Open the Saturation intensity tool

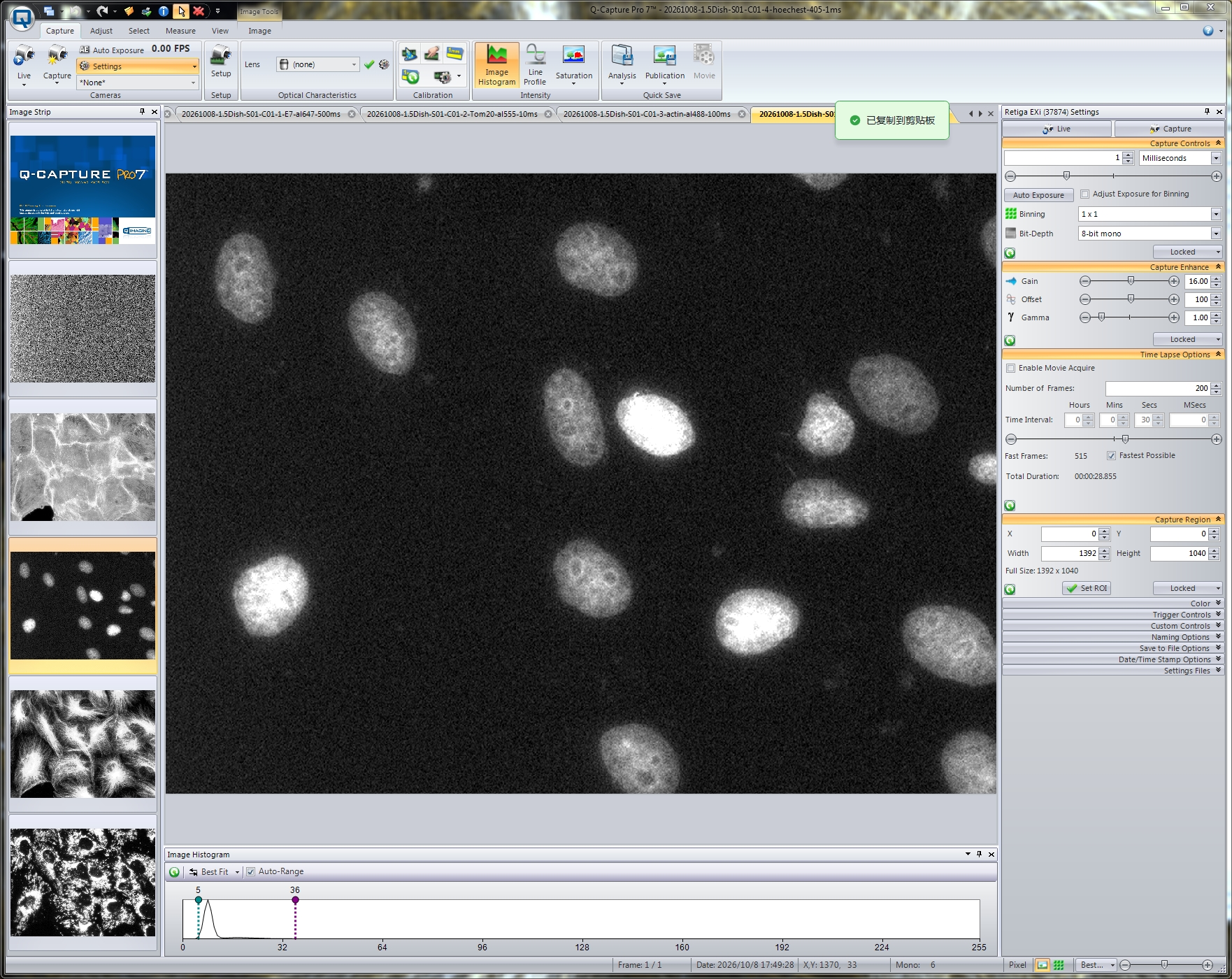[x=573, y=65]
